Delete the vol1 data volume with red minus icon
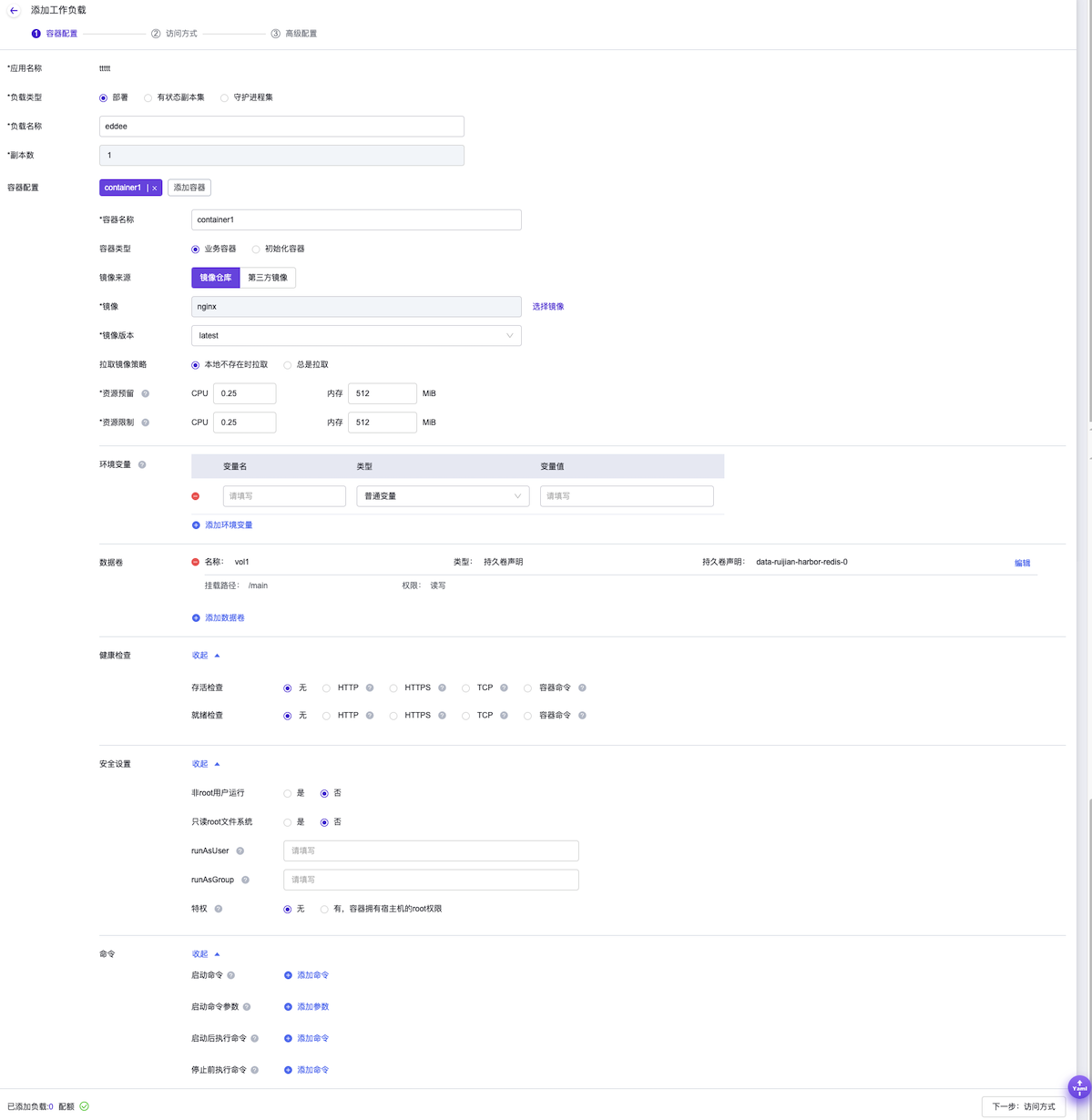The height and width of the screenshot is (1120, 1092). 196,562
